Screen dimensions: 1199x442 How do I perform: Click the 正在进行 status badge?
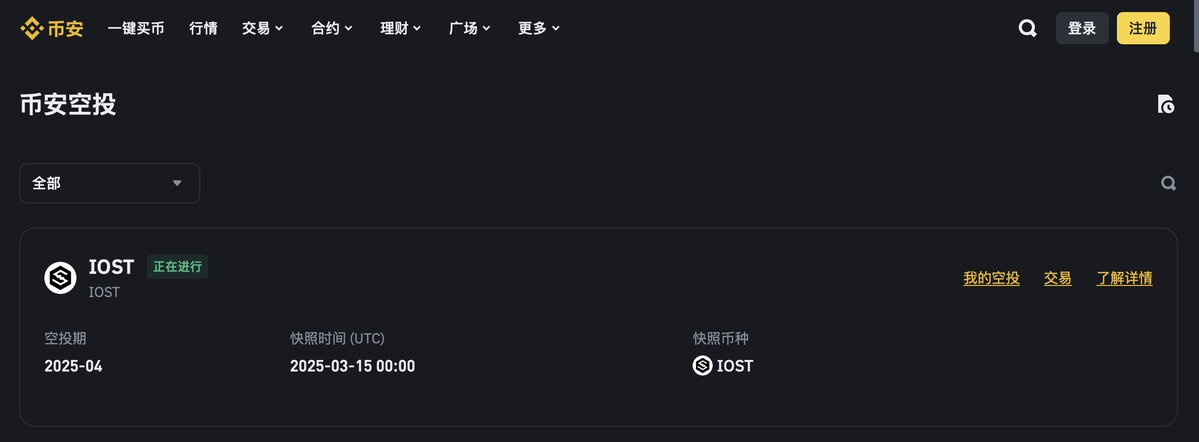pos(177,267)
